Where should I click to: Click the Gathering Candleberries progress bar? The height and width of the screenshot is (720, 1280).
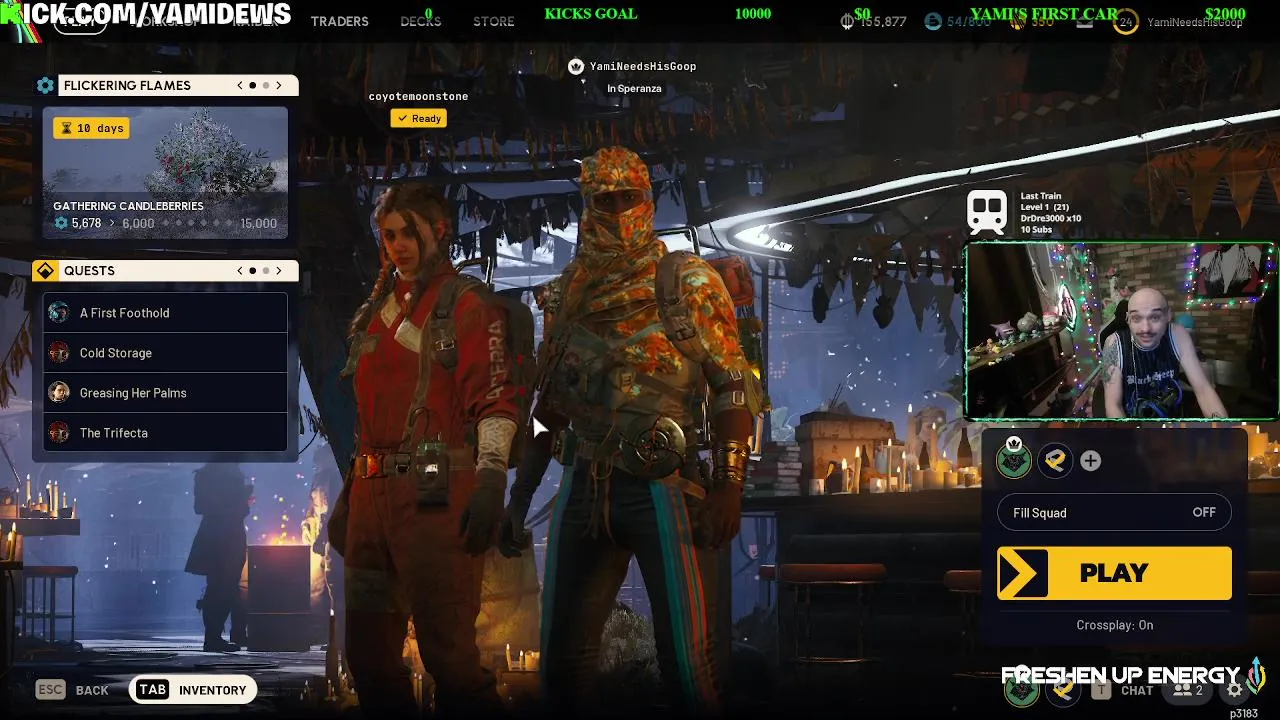coord(165,223)
